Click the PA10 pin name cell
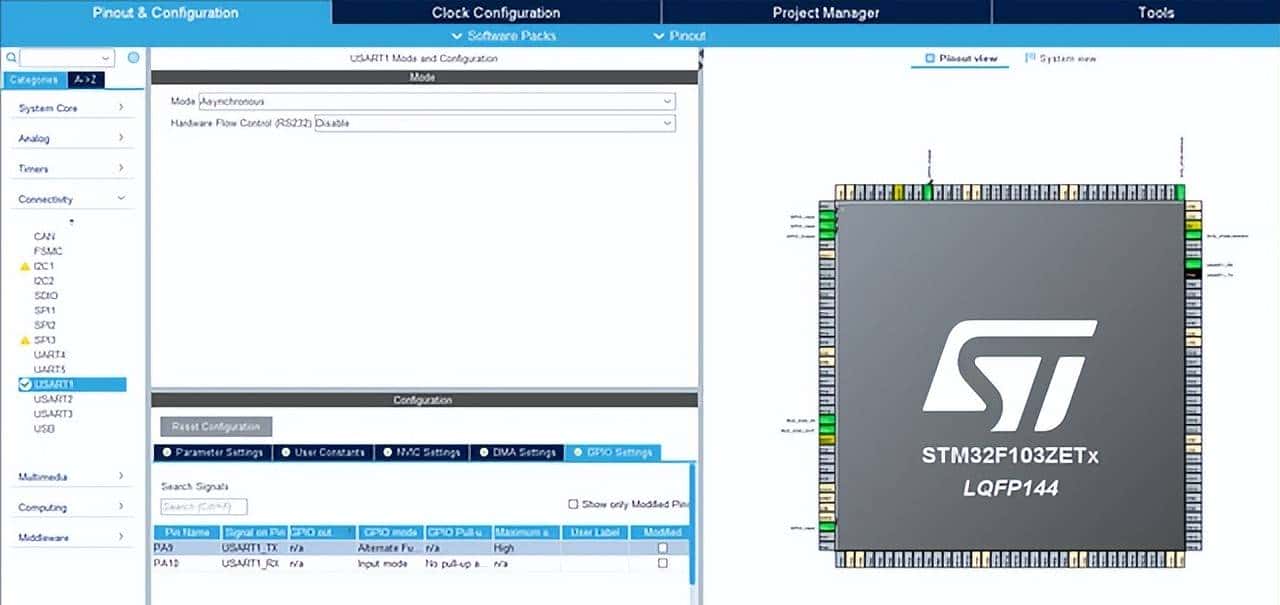This screenshot has width=1280, height=605. tap(187, 563)
